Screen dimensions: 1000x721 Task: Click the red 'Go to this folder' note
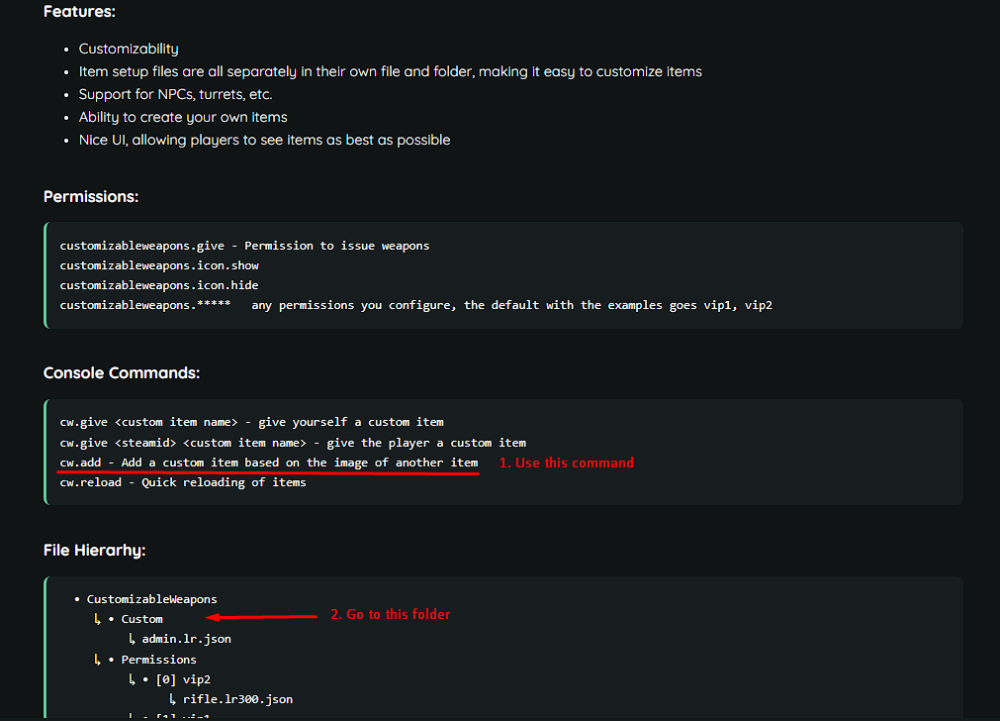(390, 614)
